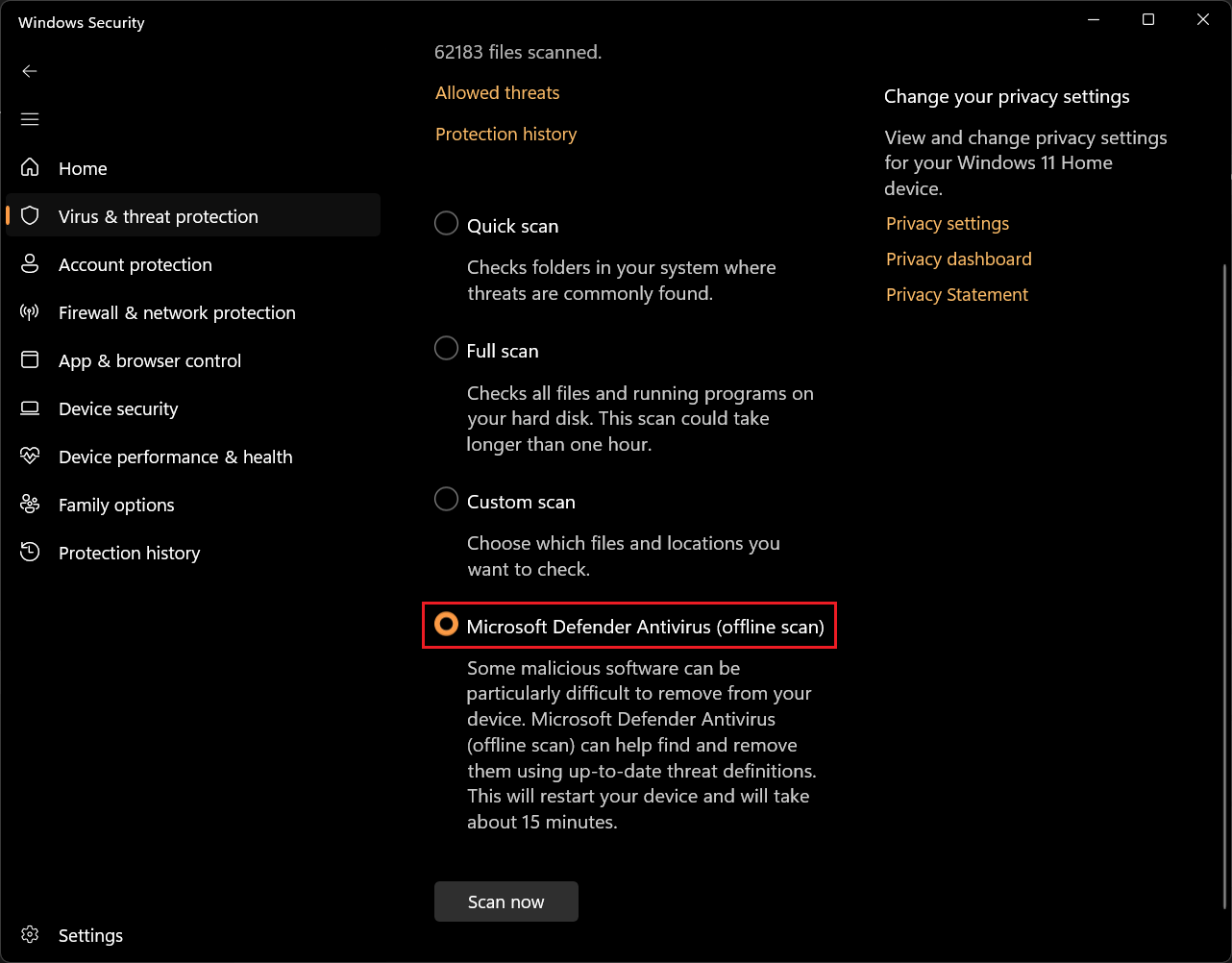Select the Quick scan radio button

click(446, 224)
